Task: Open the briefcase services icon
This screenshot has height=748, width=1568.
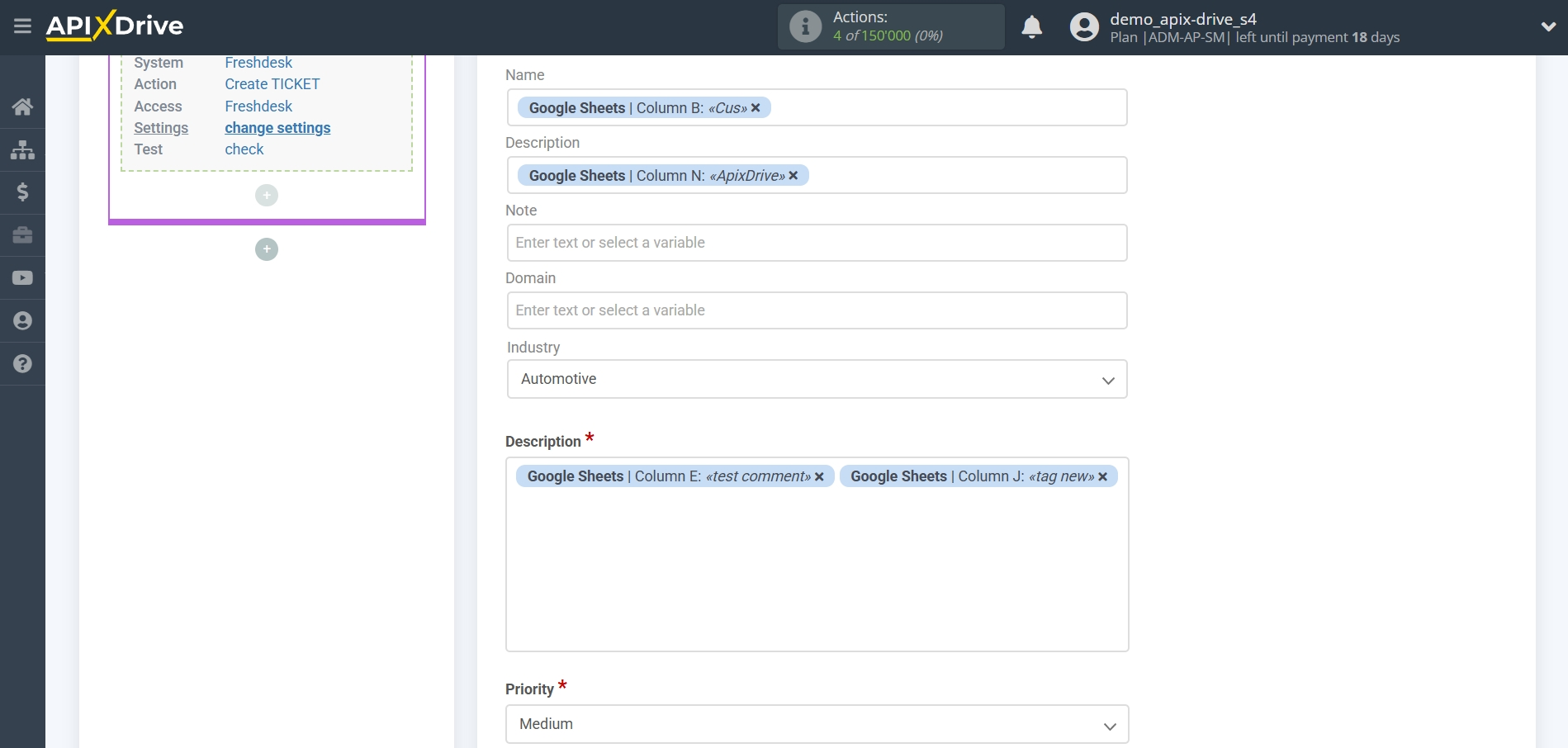Action: click(22, 235)
